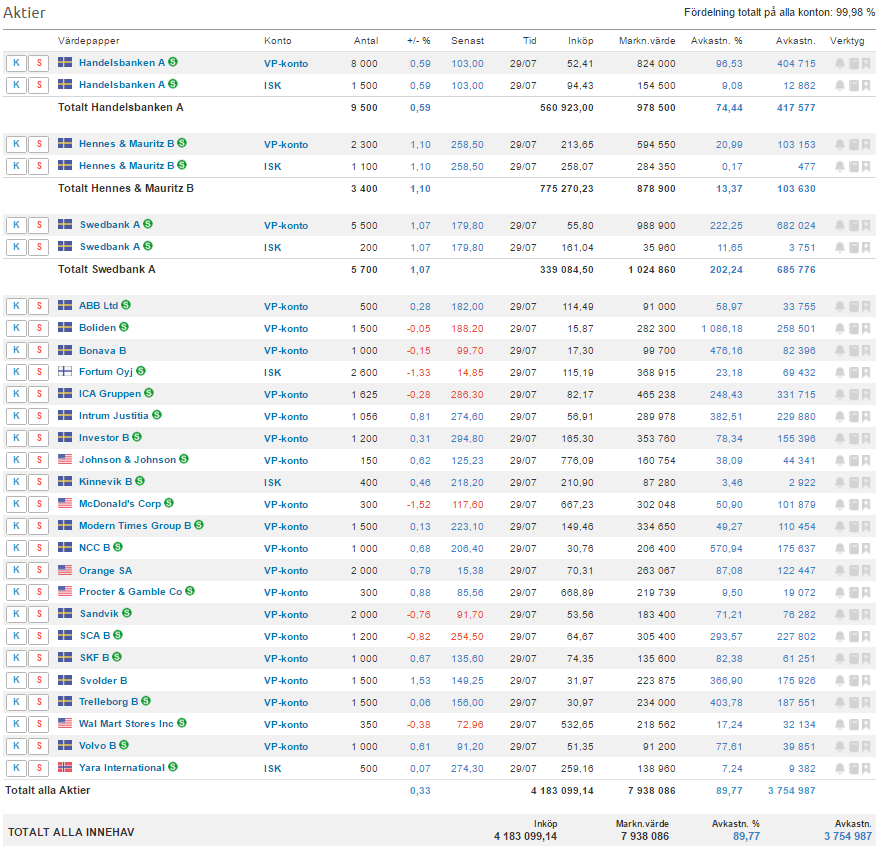Viewport: 883px width, 853px height.
Task: Click McDonald's Corp change value -1,52
Action: tap(418, 504)
